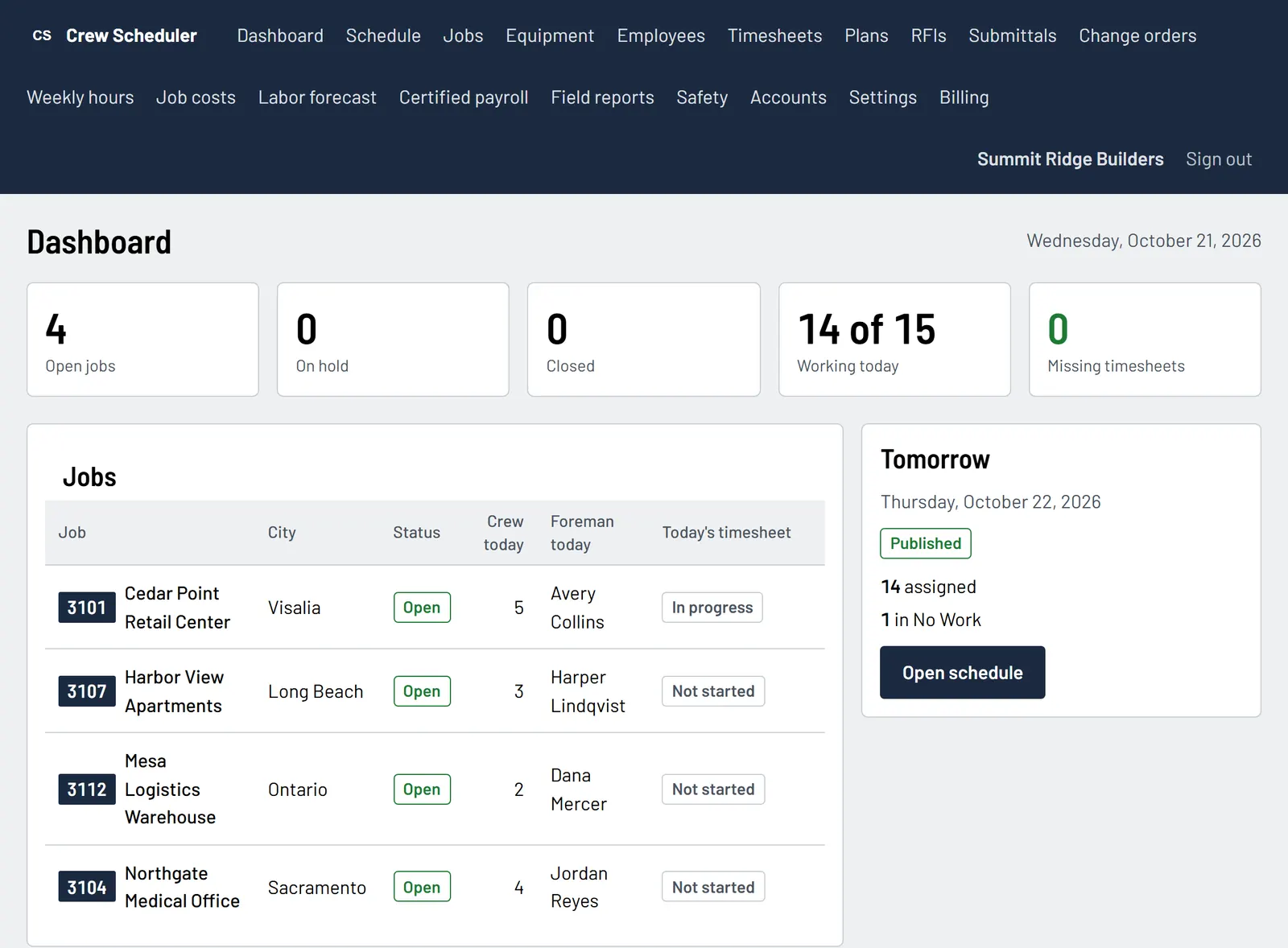Viewport: 1288px width, 948px height.
Task: Go to Billing
Action: (964, 97)
